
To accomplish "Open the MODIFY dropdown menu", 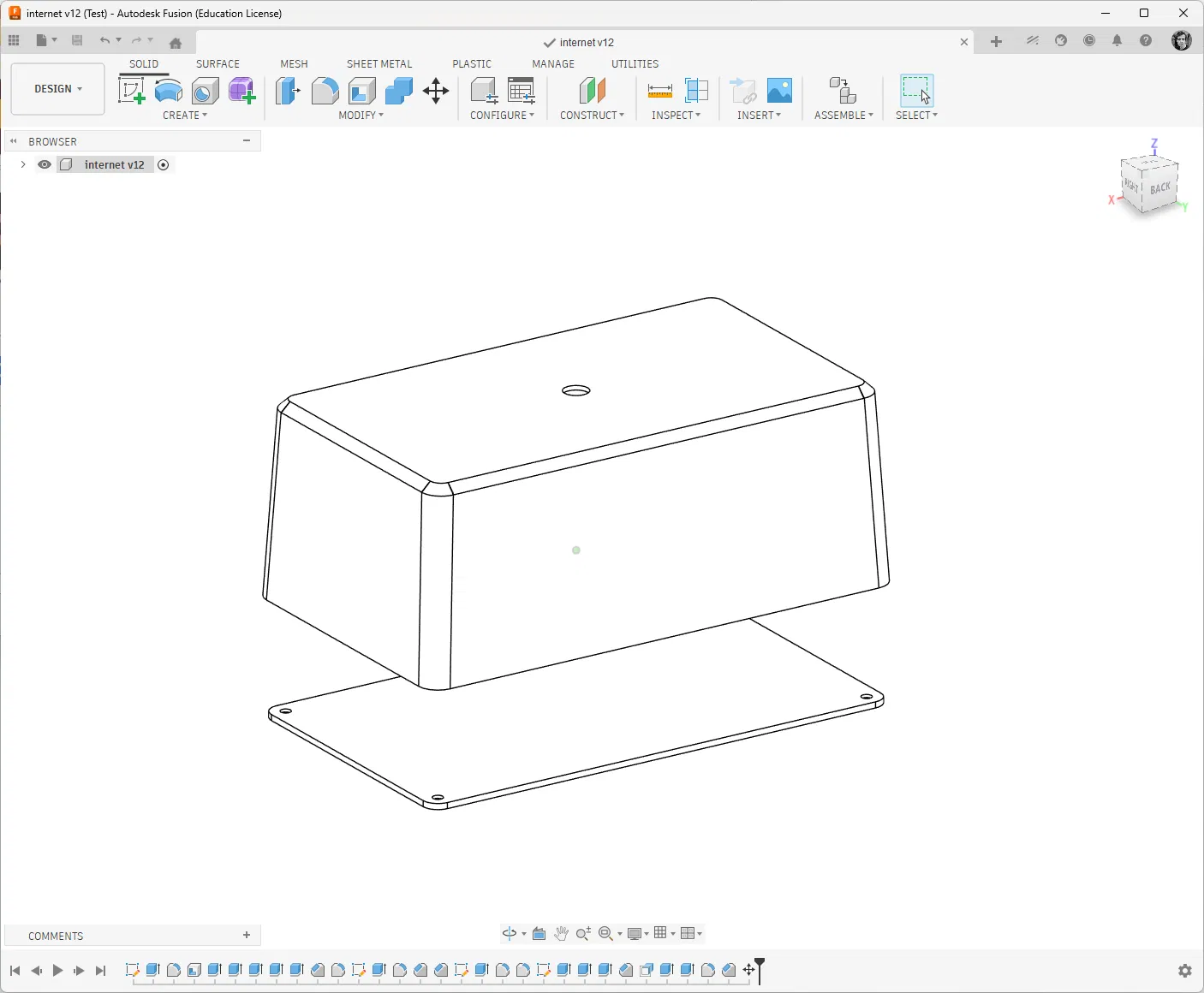I will point(361,115).
